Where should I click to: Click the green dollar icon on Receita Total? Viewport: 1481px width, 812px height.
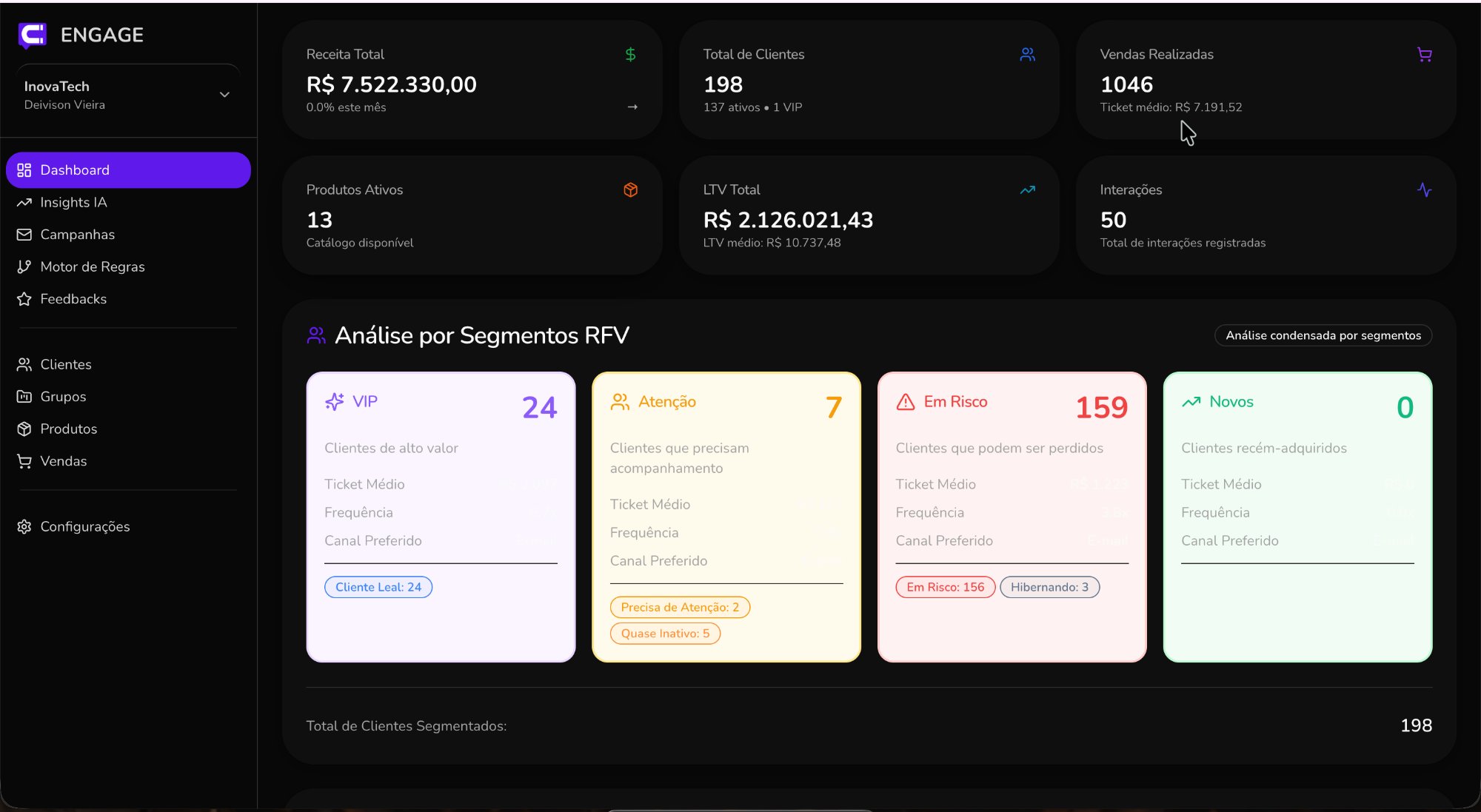(631, 54)
